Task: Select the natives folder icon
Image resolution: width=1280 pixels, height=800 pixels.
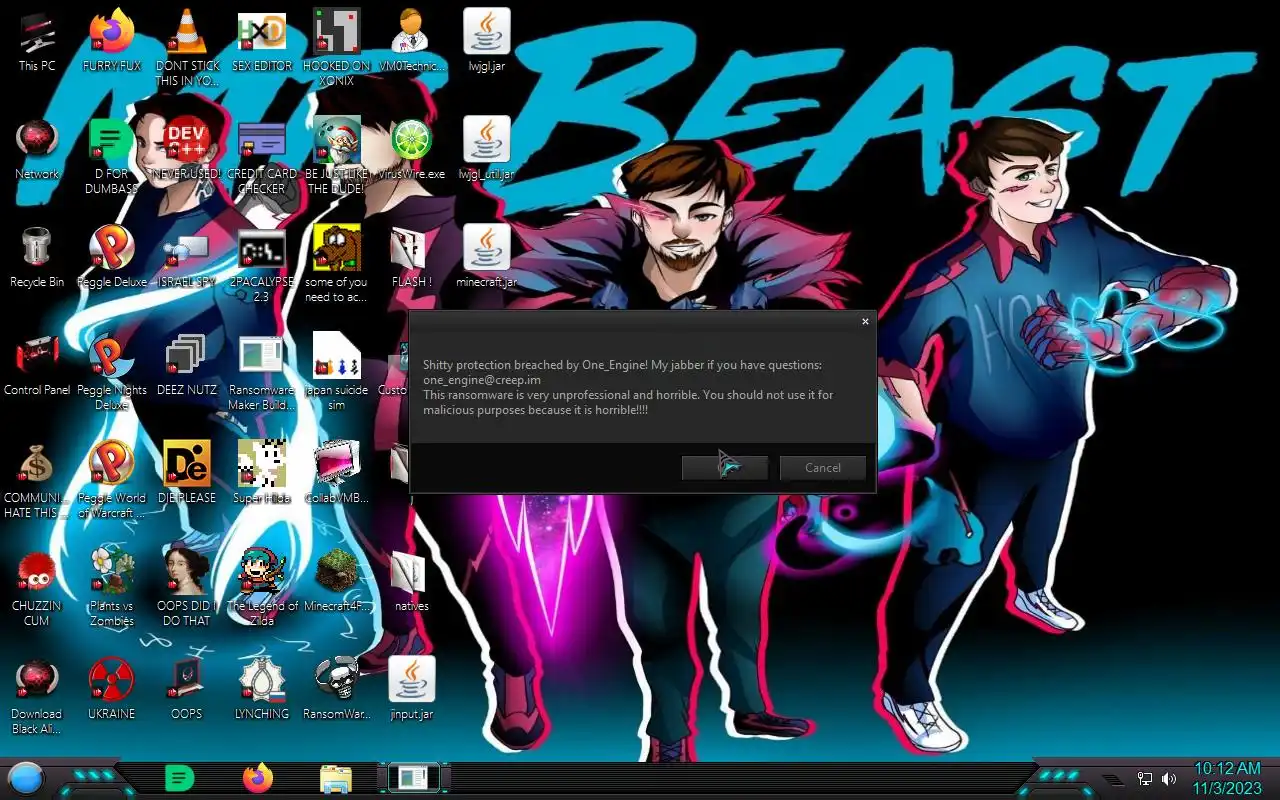Action: [x=411, y=582]
